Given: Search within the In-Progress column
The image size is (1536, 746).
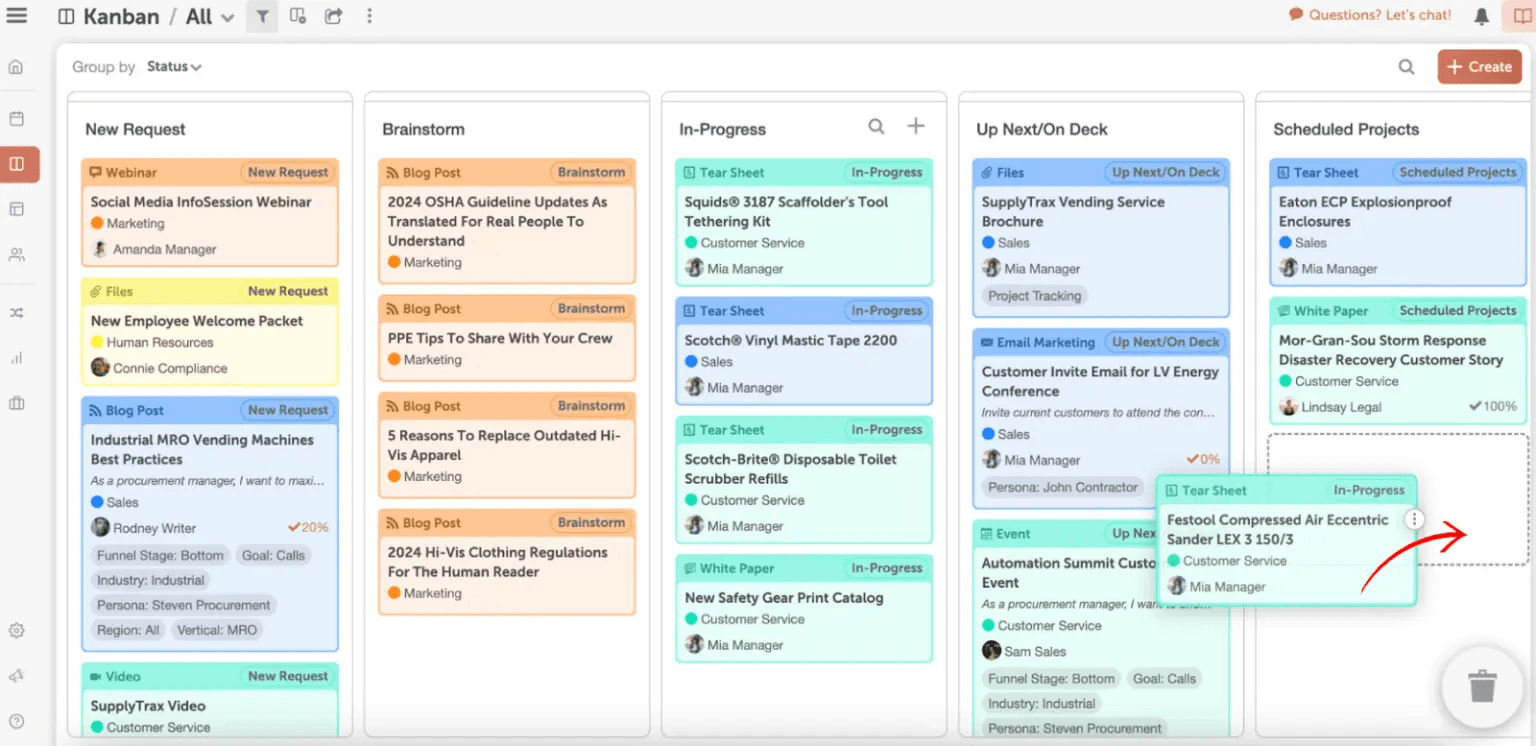Looking at the screenshot, I should (x=876, y=127).
